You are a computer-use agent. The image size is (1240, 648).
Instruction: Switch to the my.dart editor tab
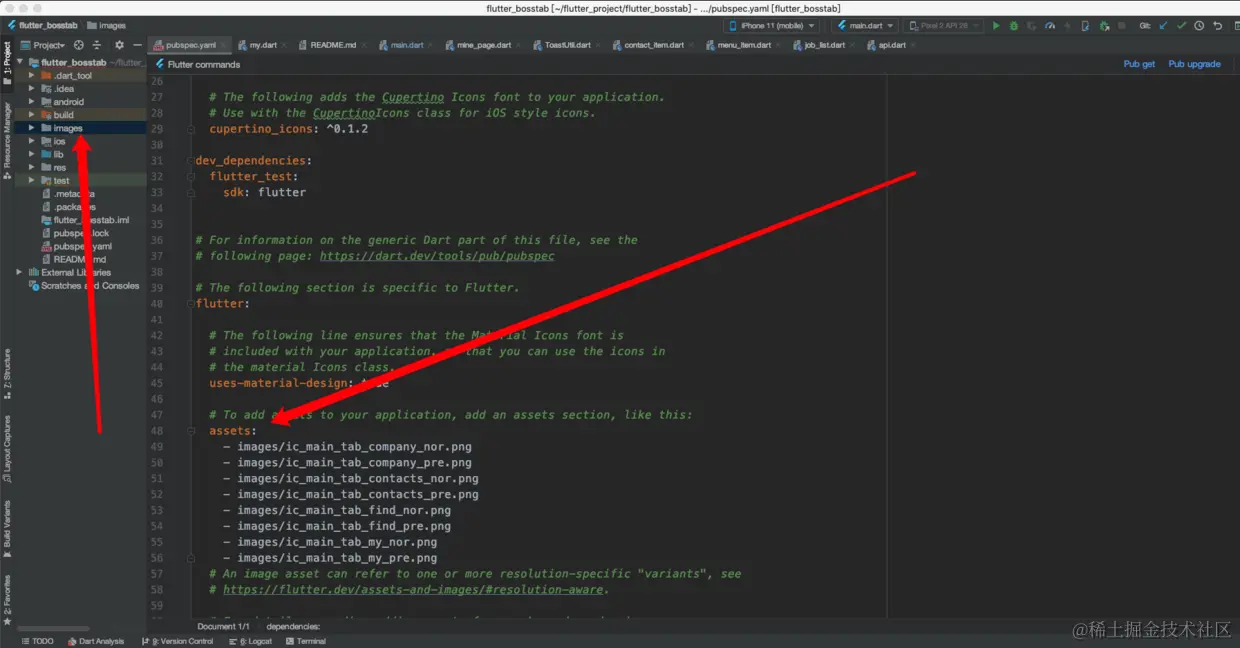[263, 45]
